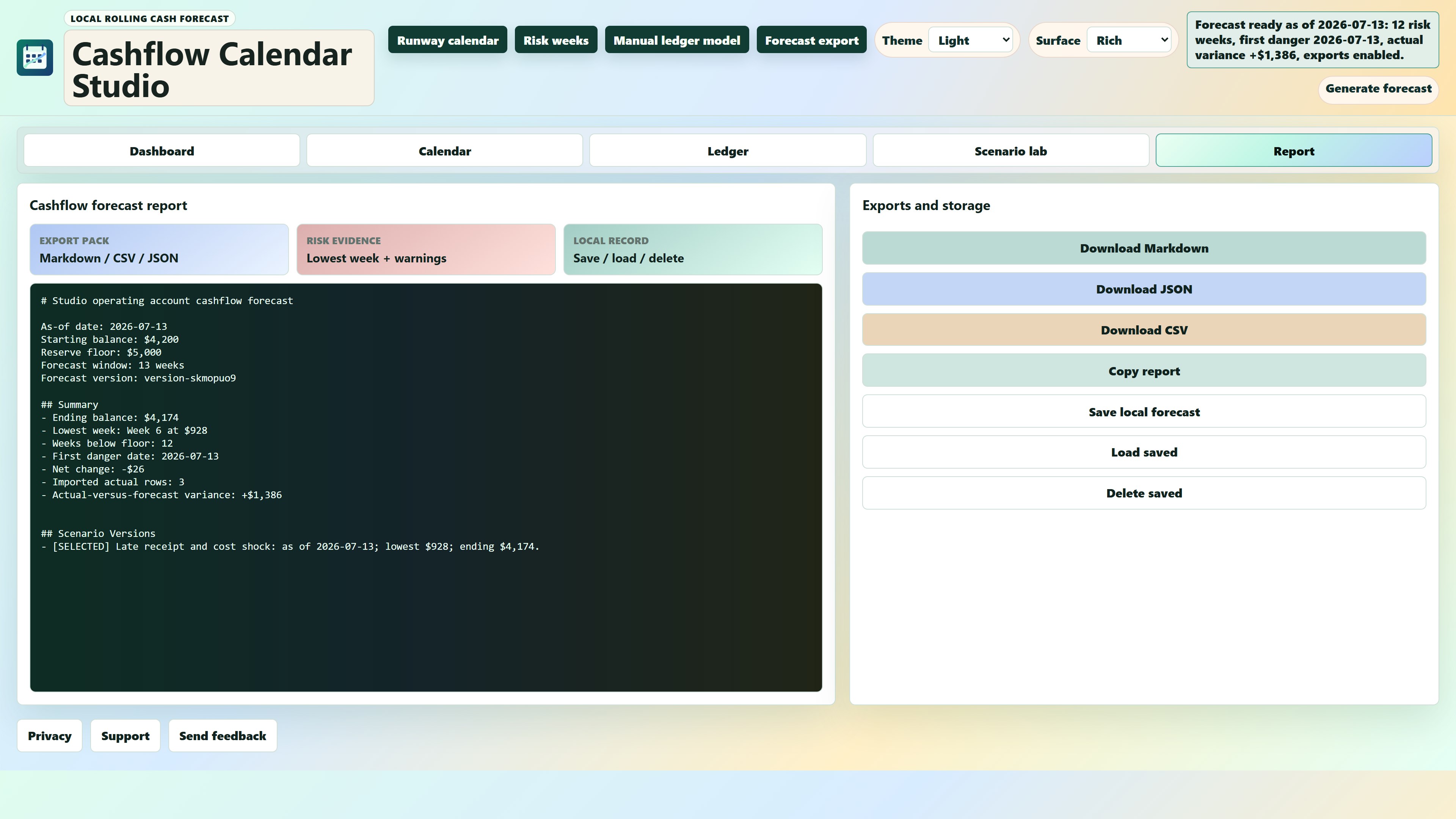Click the 'Net change: -$26' line
The image size is (1456, 819).
click(x=93, y=469)
